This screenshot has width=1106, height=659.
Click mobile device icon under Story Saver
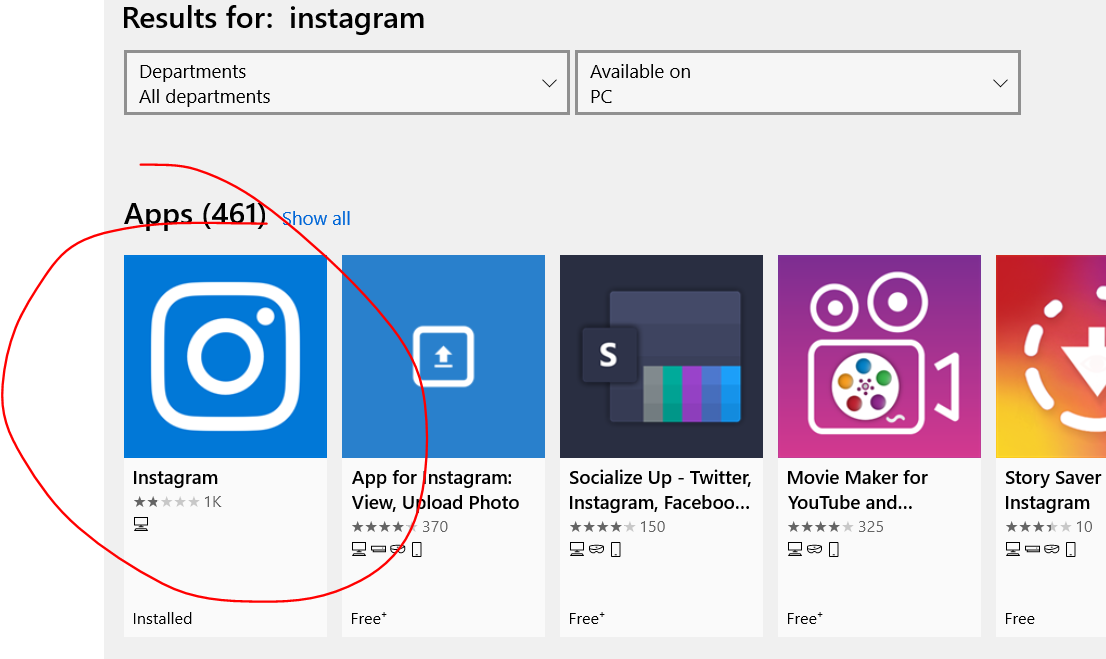pyautogui.click(x=1071, y=549)
